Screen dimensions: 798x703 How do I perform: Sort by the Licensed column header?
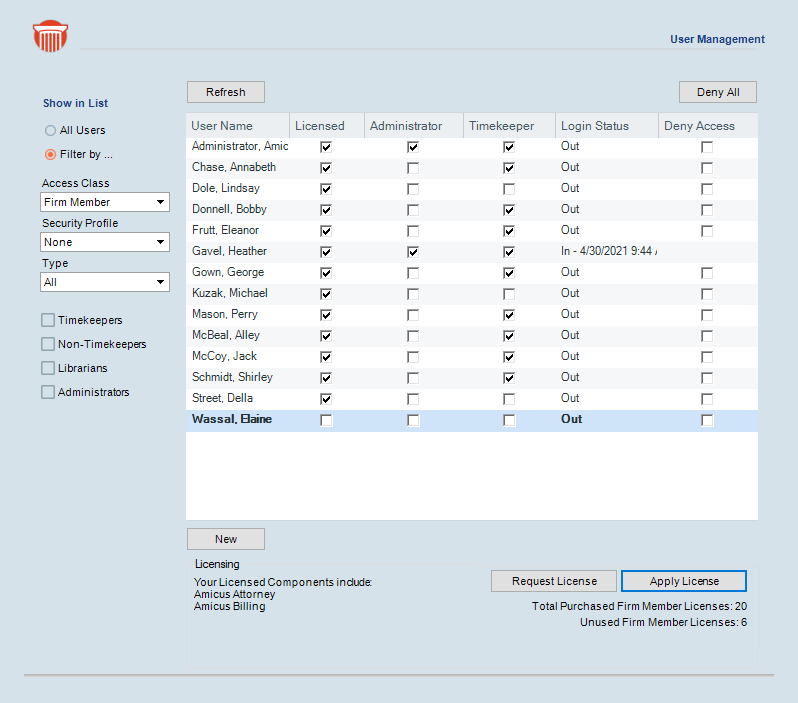[327, 126]
